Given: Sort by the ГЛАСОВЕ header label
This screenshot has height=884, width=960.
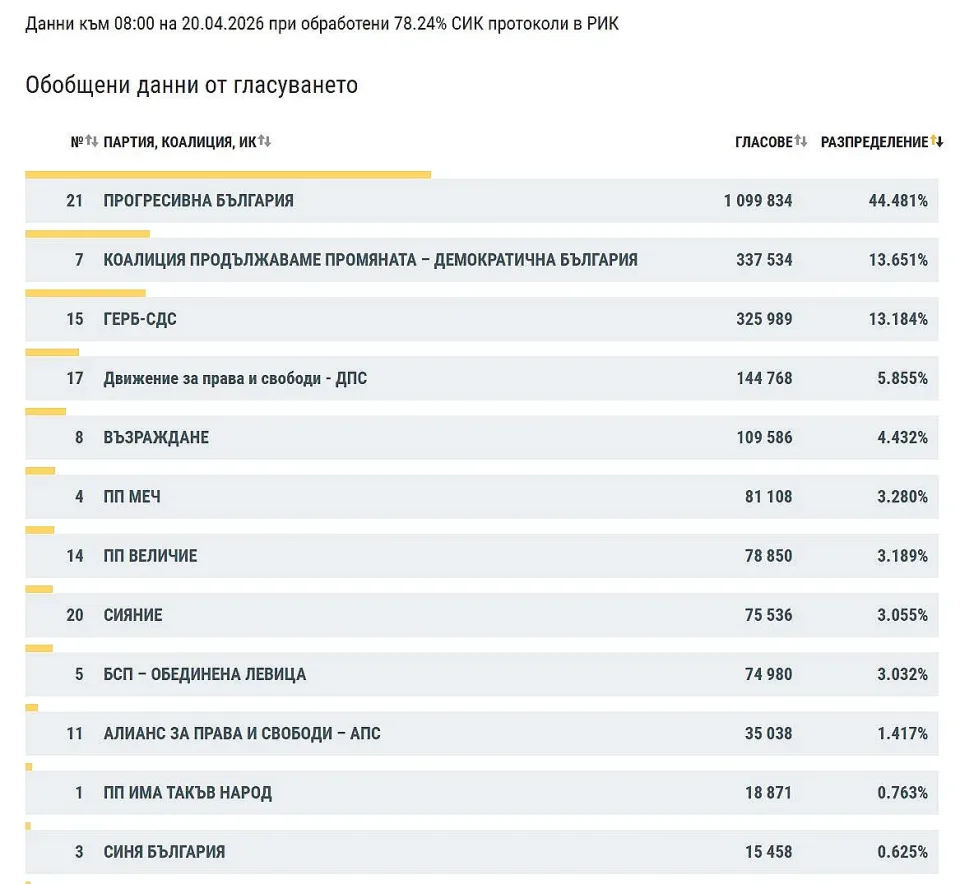Looking at the screenshot, I should pos(763,142).
